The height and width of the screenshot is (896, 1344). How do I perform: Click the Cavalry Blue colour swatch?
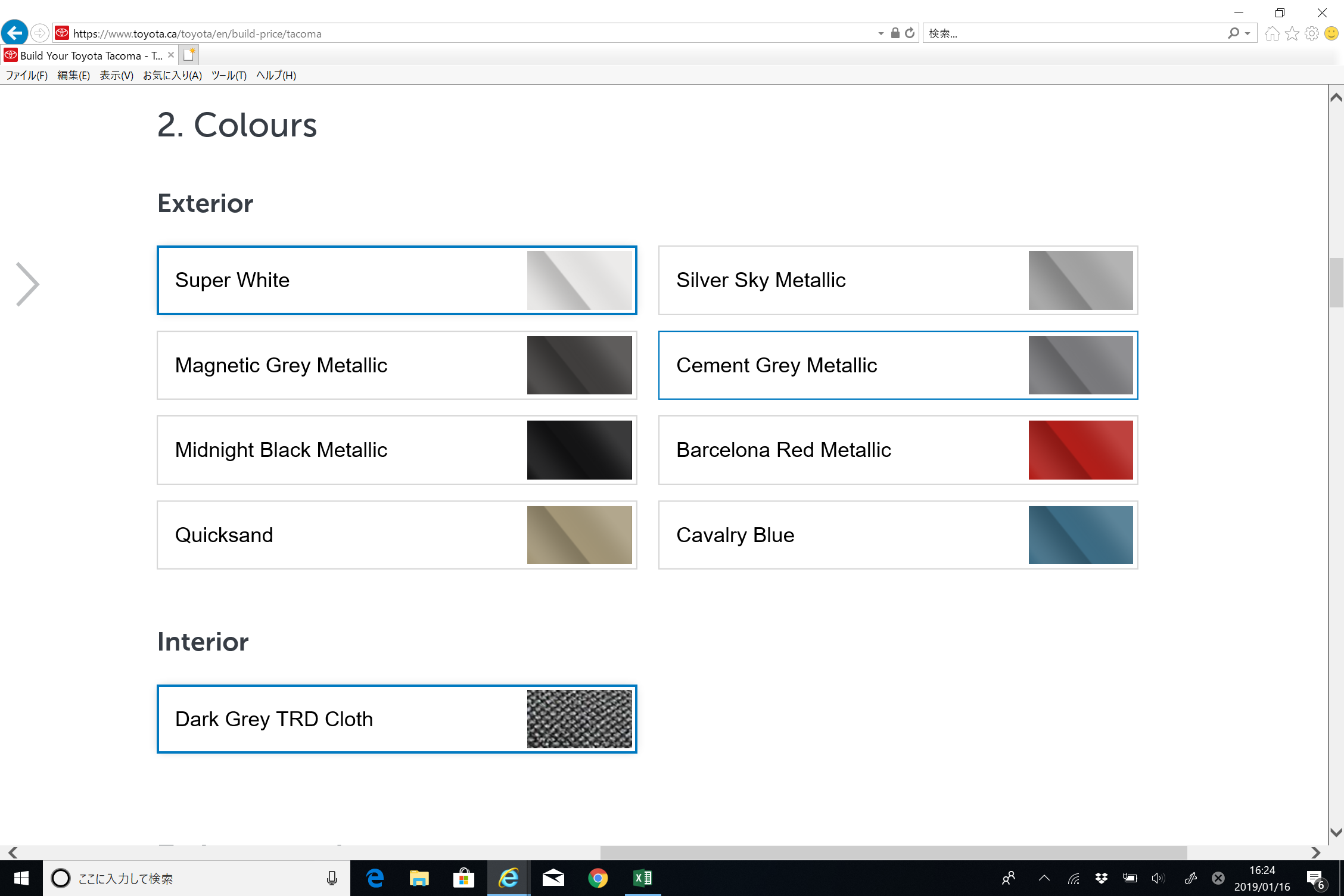coord(1081,535)
